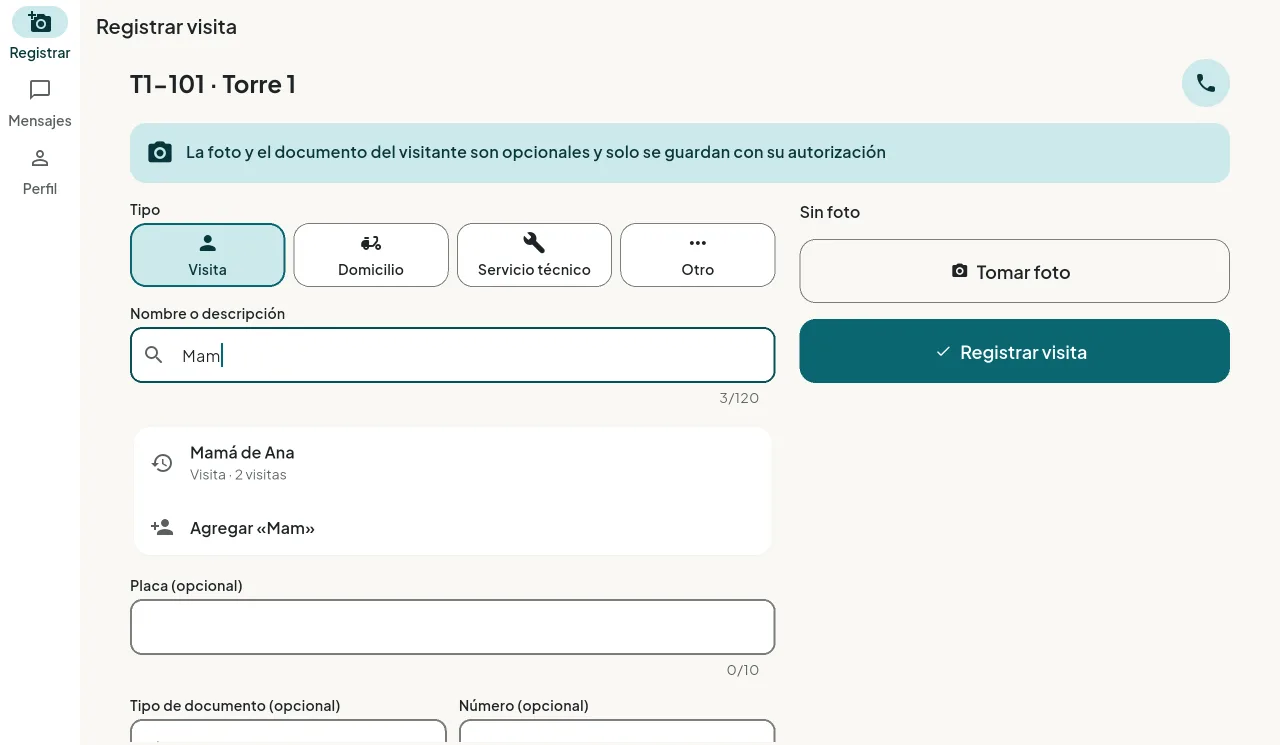Call the unit with the phone icon

tap(1206, 83)
